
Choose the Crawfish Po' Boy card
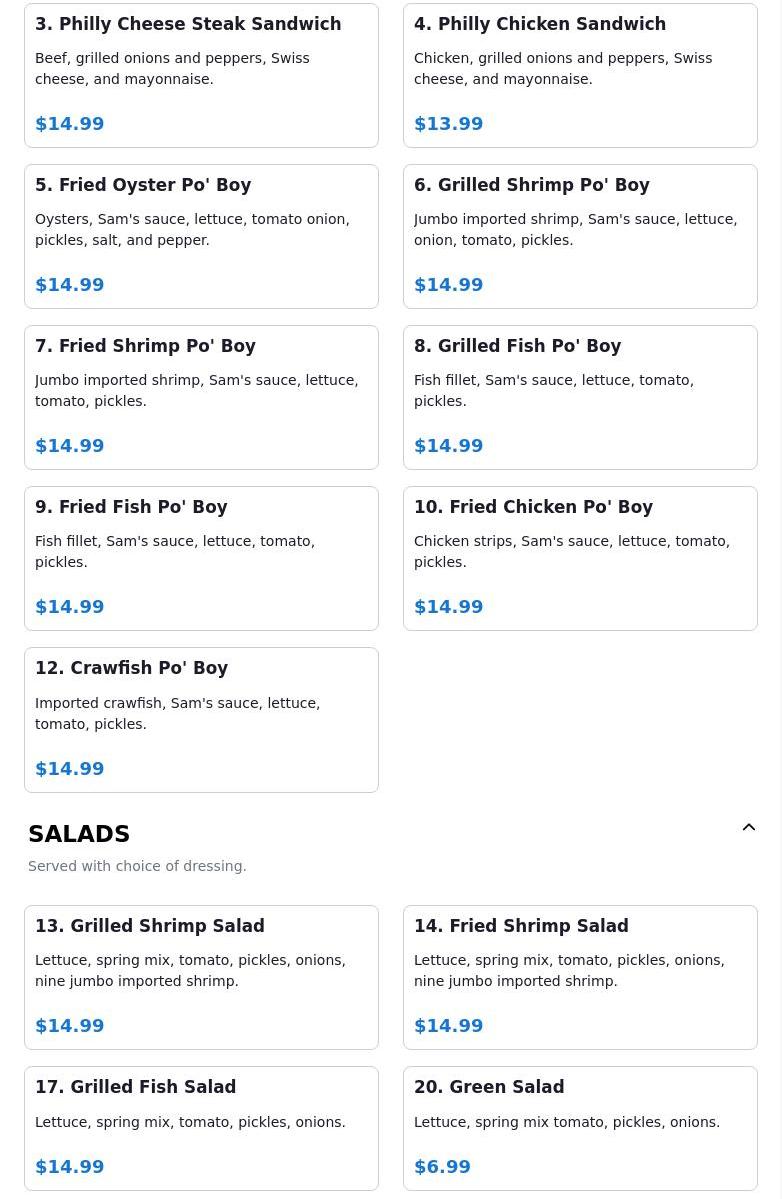[201, 720]
